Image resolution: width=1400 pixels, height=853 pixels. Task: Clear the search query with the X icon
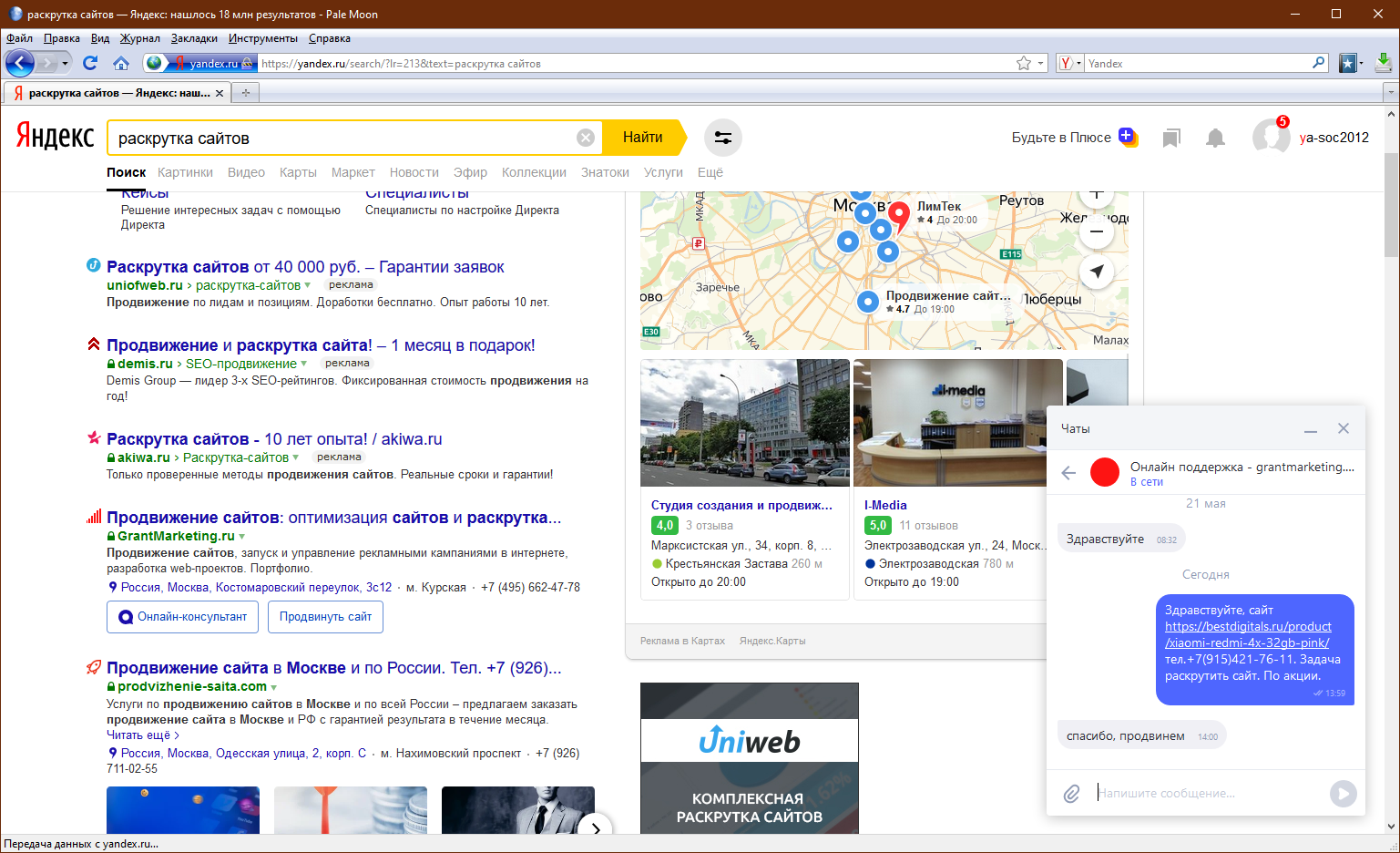coord(586,138)
